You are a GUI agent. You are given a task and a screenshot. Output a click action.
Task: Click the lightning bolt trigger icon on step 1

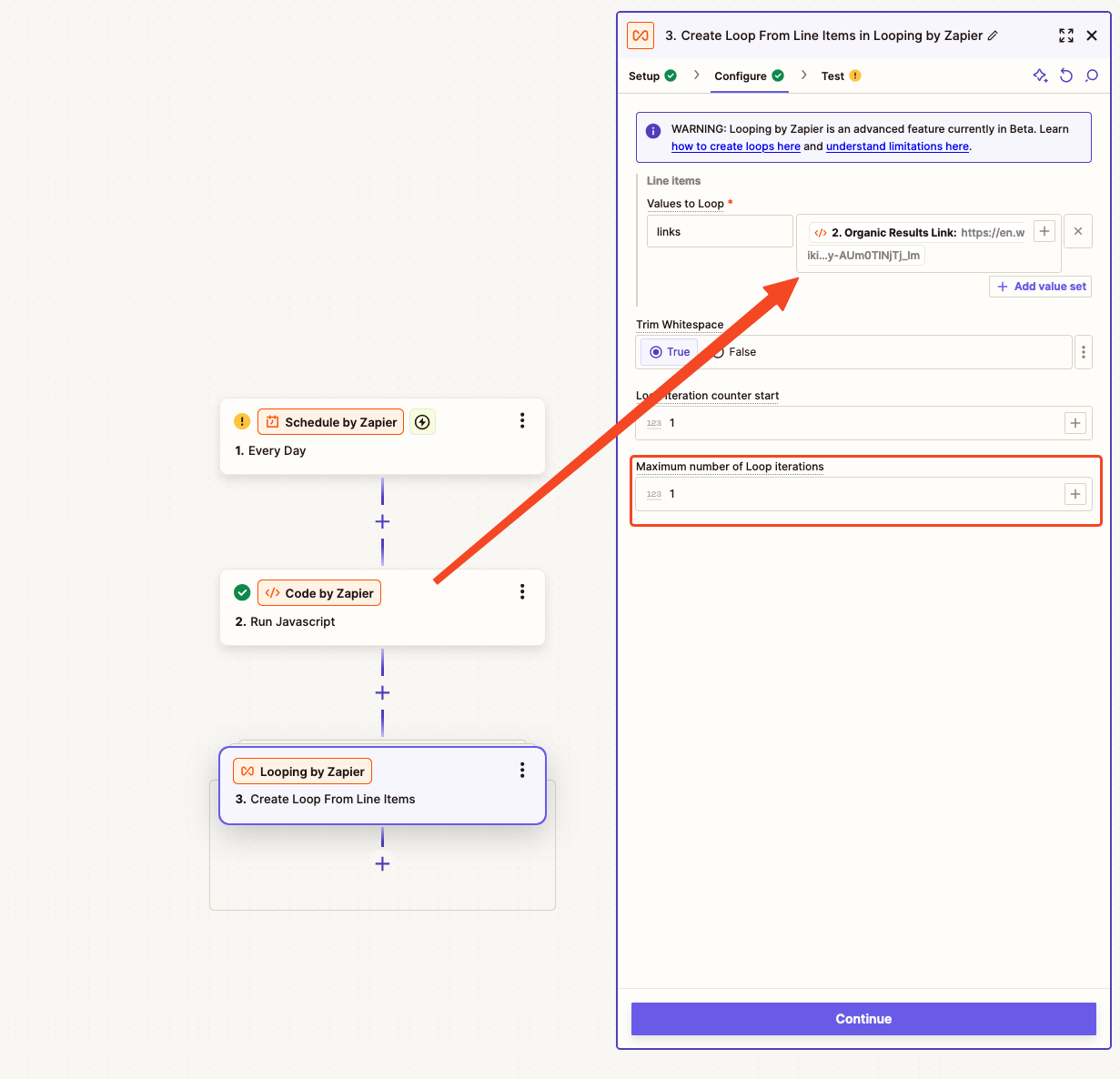point(422,421)
